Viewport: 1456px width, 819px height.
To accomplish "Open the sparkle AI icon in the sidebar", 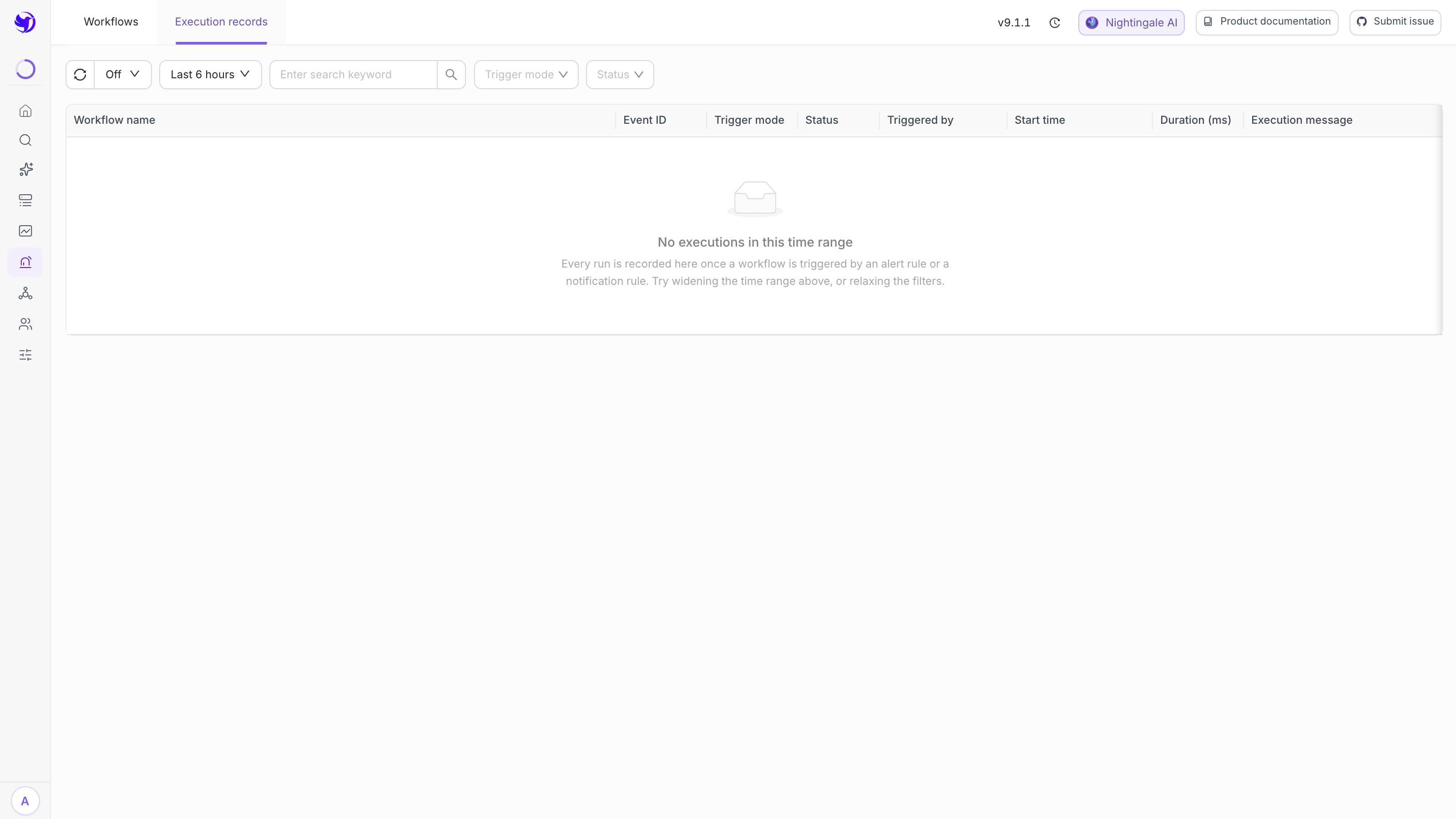I will point(25,170).
